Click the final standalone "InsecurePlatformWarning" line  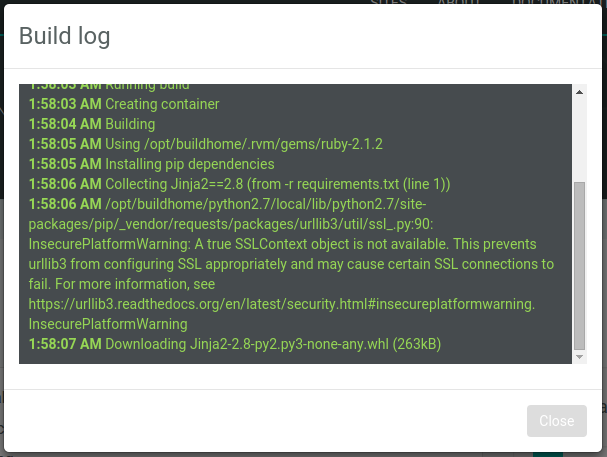pos(108,324)
